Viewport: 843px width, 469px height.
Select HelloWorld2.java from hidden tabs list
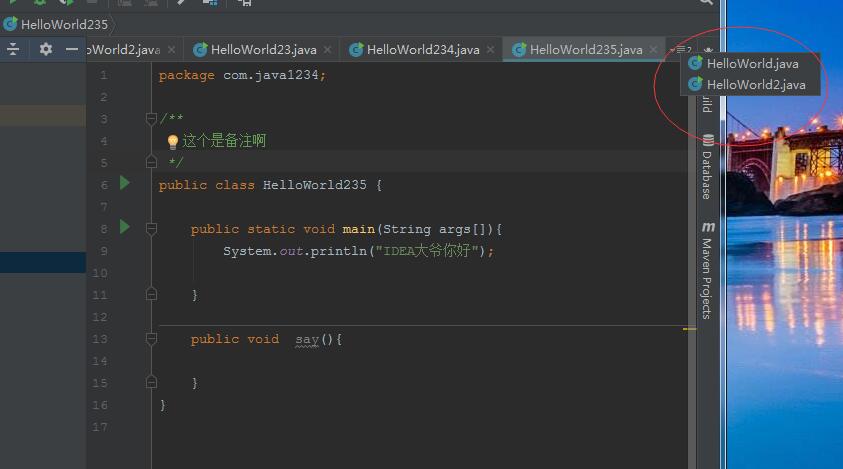point(755,85)
